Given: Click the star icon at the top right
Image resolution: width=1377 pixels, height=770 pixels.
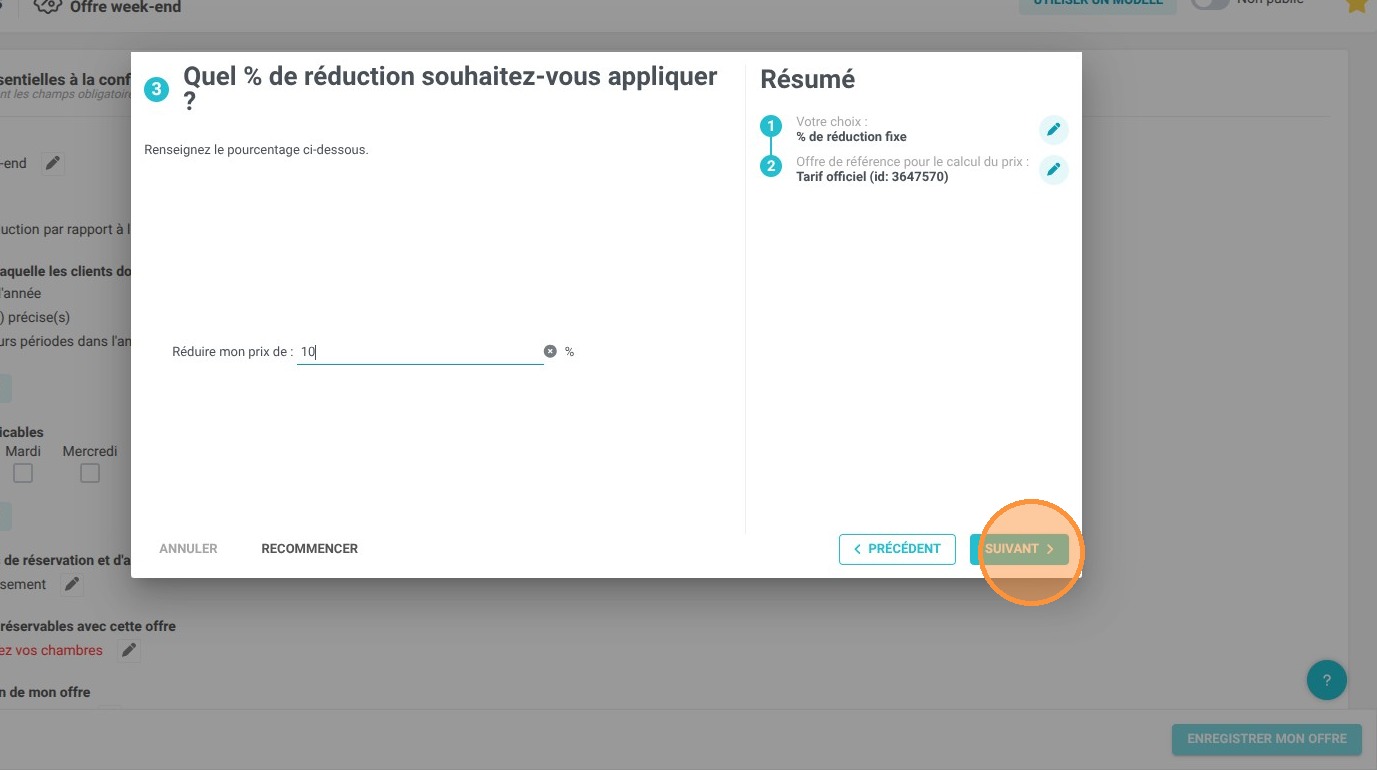Looking at the screenshot, I should tap(1358, 4).
